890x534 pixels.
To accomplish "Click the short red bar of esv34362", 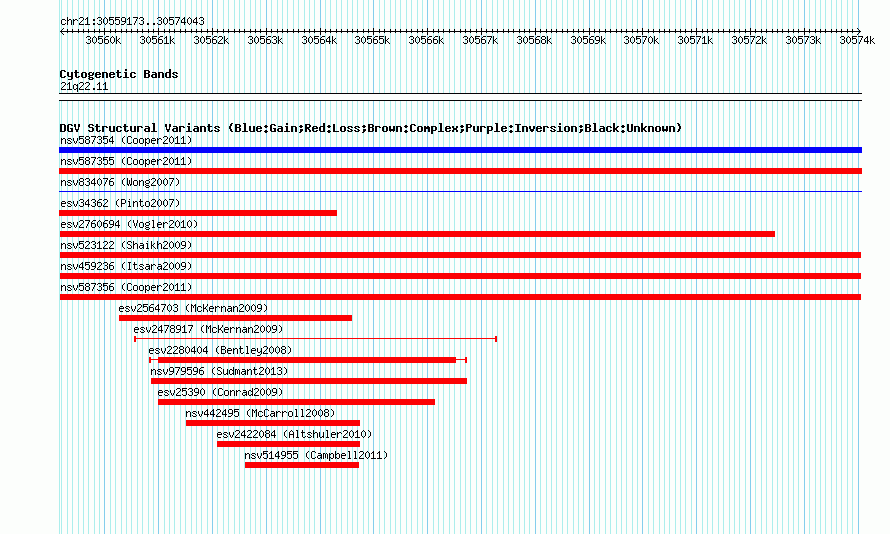I will coord(198,213).
